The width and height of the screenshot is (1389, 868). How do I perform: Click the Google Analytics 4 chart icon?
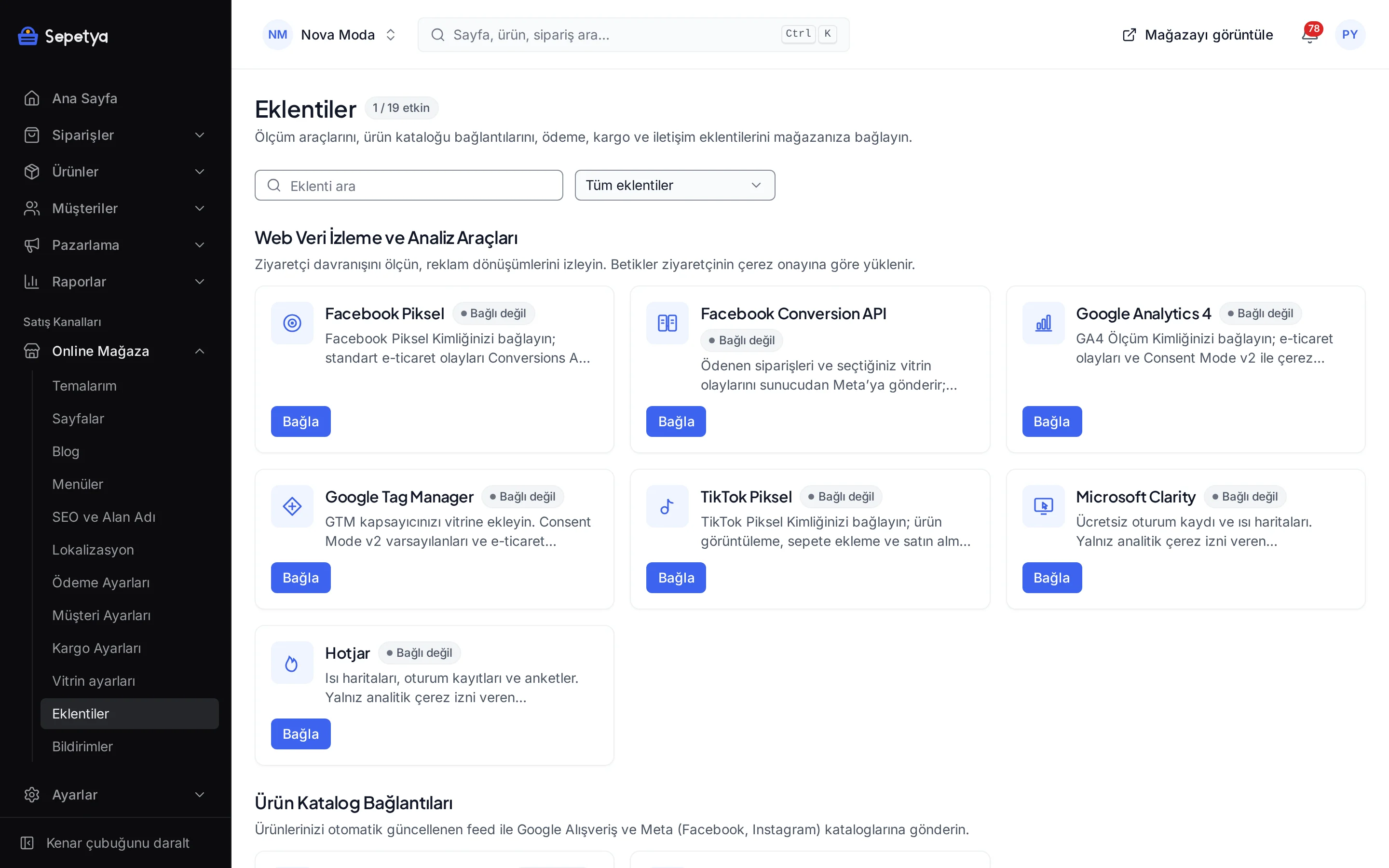[x=1044, y=323]
